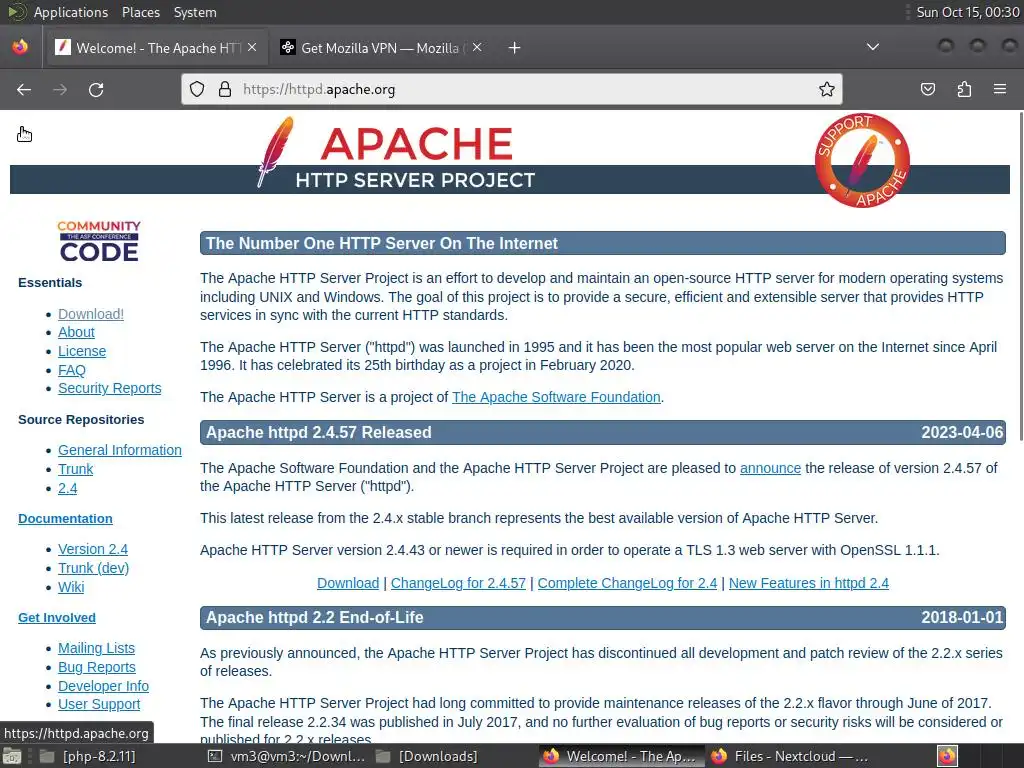1024x768 pixels.
Task: Open the FAQ link
Action: pyautogui.click(x=72, y=370)
